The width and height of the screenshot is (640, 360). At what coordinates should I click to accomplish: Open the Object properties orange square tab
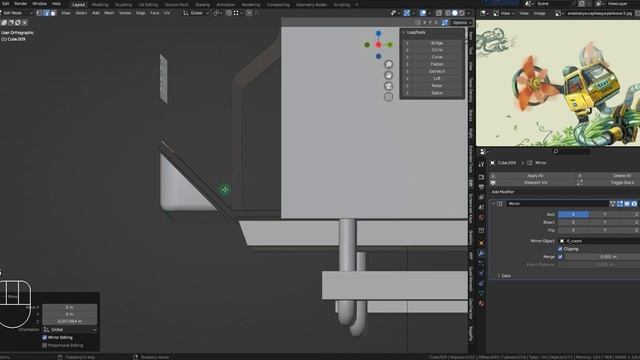(x=482, y=243)
